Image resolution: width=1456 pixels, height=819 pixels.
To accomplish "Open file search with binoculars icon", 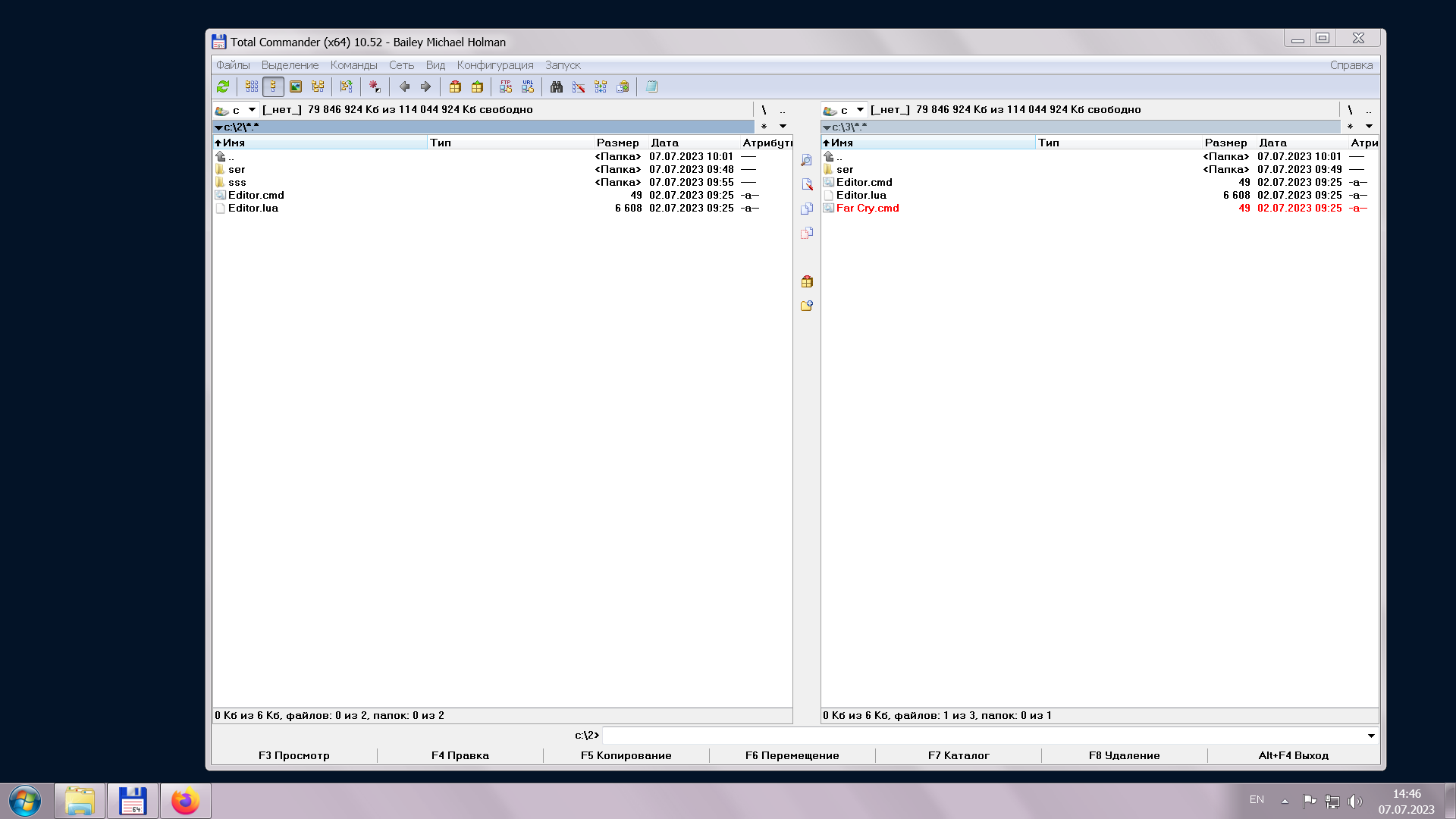I will pos(557,86).
